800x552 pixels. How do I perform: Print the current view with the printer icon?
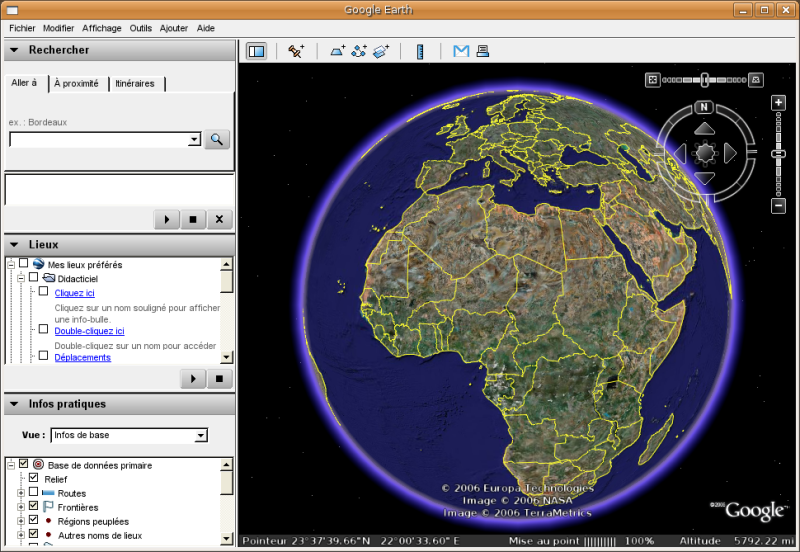tap(483, 51)
